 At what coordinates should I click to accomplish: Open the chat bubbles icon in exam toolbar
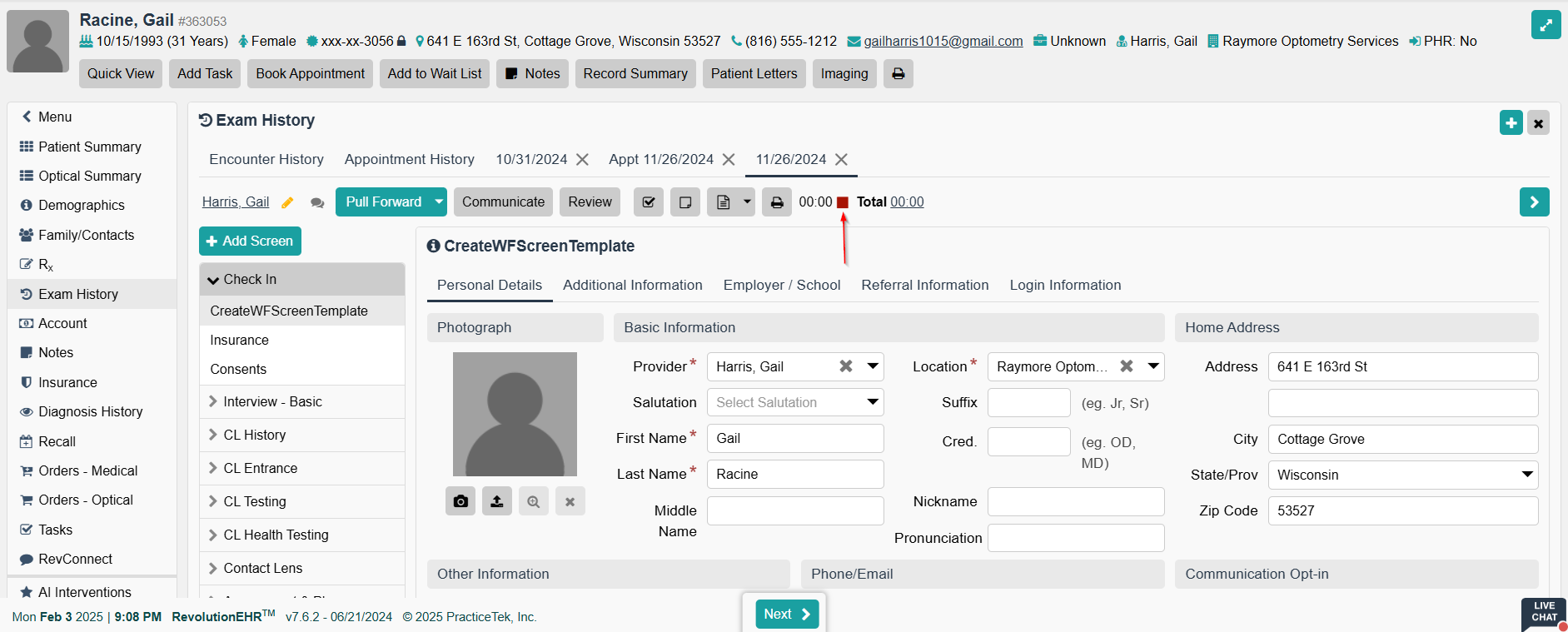pyautogui.click(x=317, y=202)
